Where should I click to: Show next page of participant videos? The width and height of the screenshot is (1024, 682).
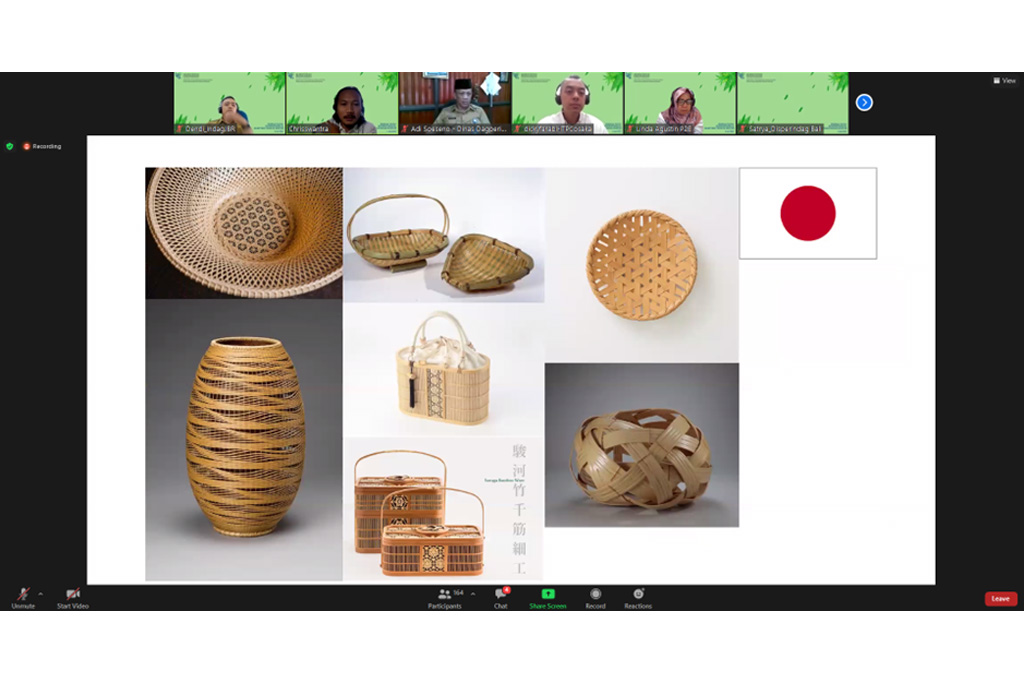[x=864, y=102]
